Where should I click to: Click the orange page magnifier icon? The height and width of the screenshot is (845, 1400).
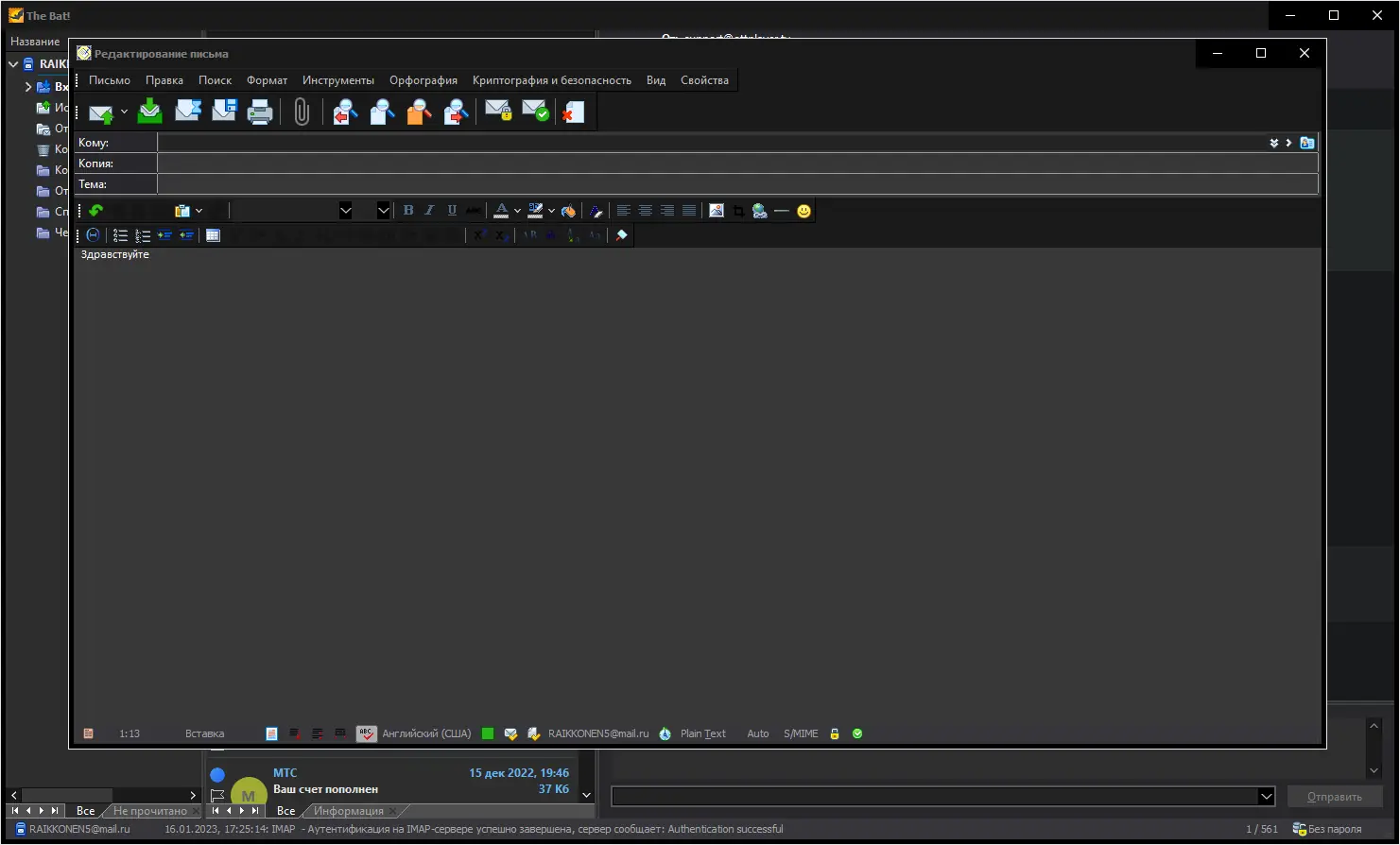(419, 112)
